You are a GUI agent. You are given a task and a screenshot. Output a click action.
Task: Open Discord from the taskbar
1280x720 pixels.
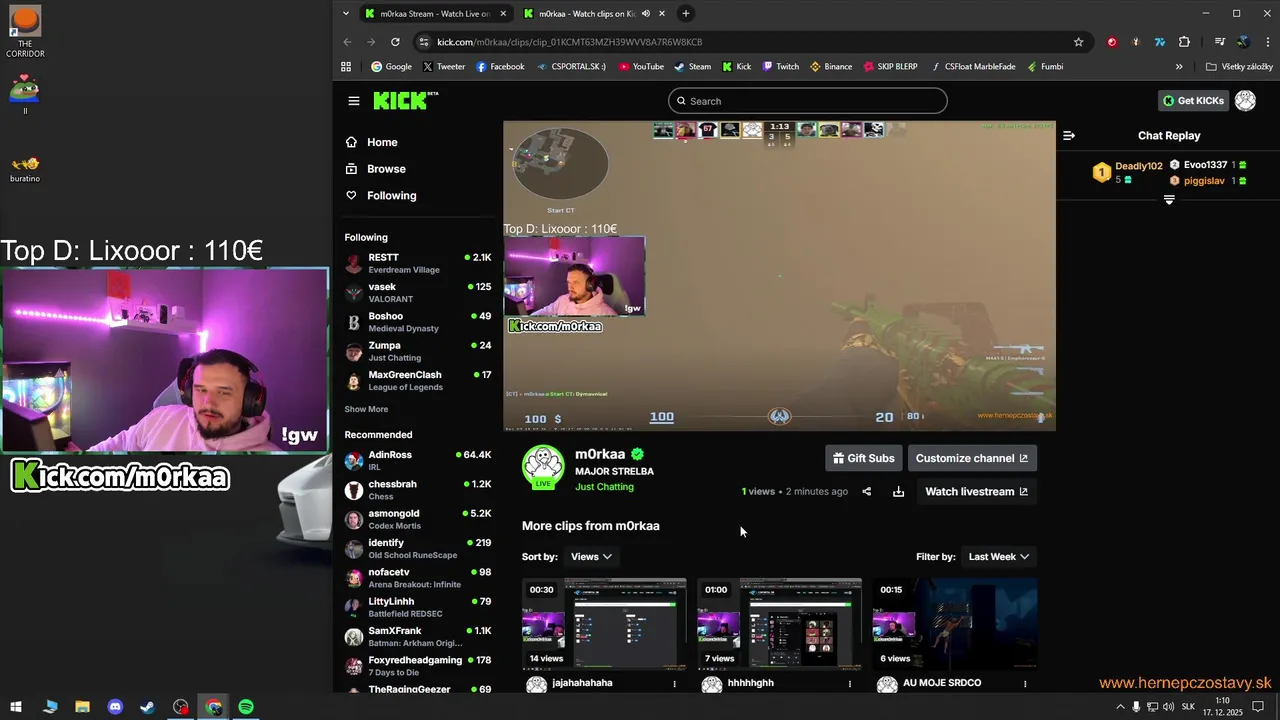(x=115, y=707)
